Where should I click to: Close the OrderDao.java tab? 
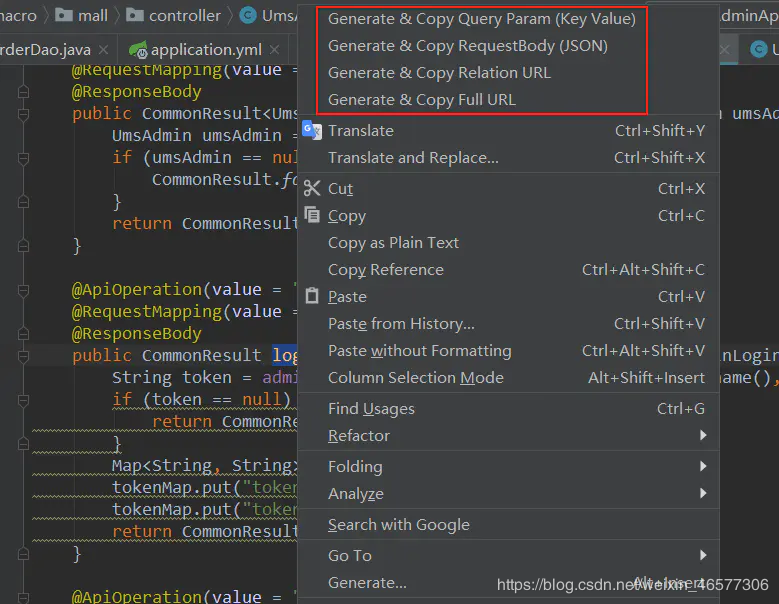click(103, 50)
